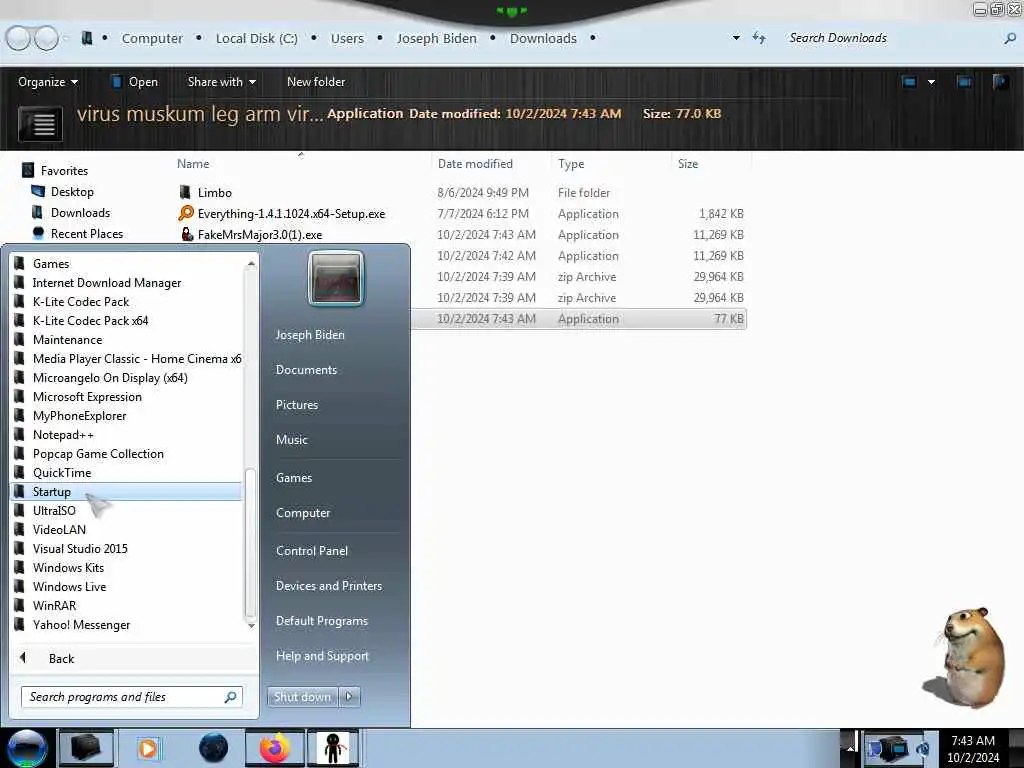
Task: Click the Search Downloads field
Action: pyautogui.click(x=895, y=38)
